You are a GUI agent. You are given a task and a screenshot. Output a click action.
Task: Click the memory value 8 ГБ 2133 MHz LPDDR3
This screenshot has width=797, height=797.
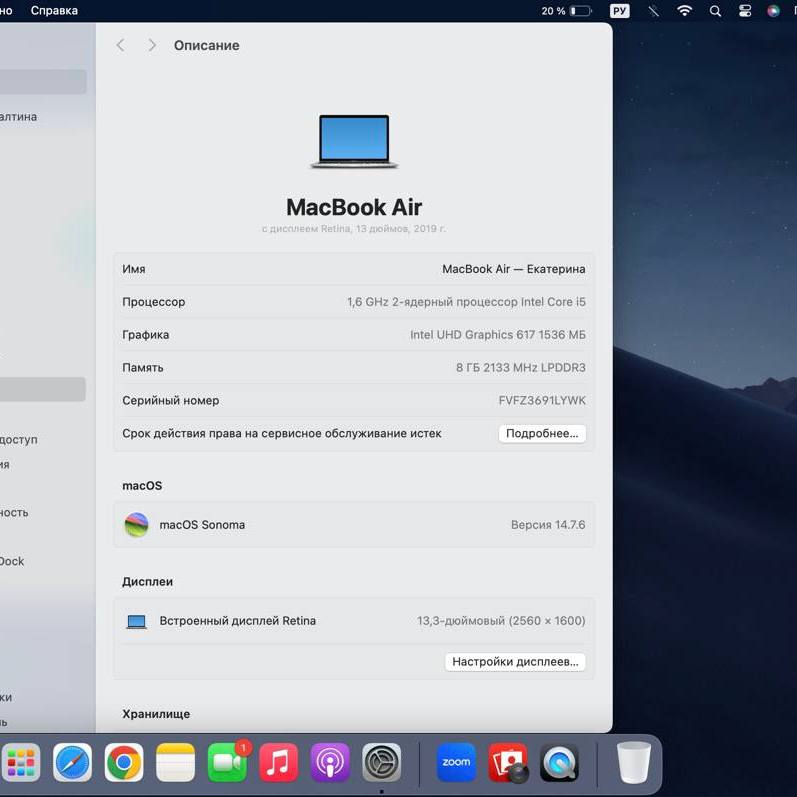pyautogui.click(x=520, y=367)
